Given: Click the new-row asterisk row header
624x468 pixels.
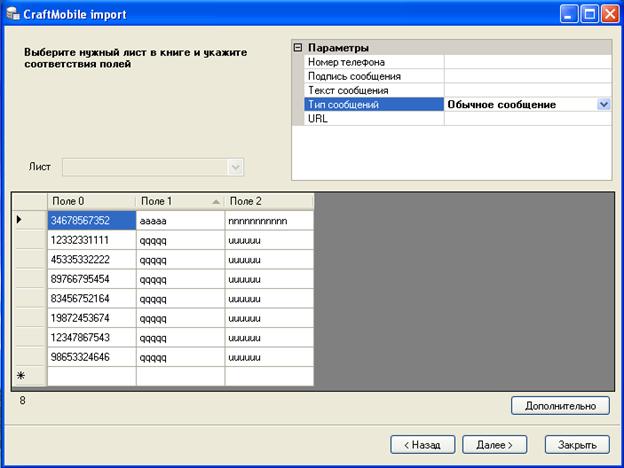Looking at the screenshot, I should click(29, 376).
